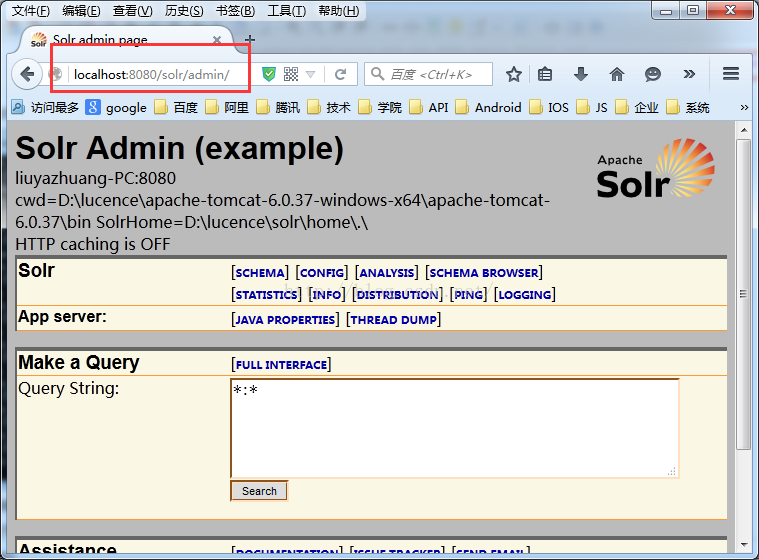Open the THREAD DUMP link
This screenshot has width=759, height=560.
click(394, 320)
